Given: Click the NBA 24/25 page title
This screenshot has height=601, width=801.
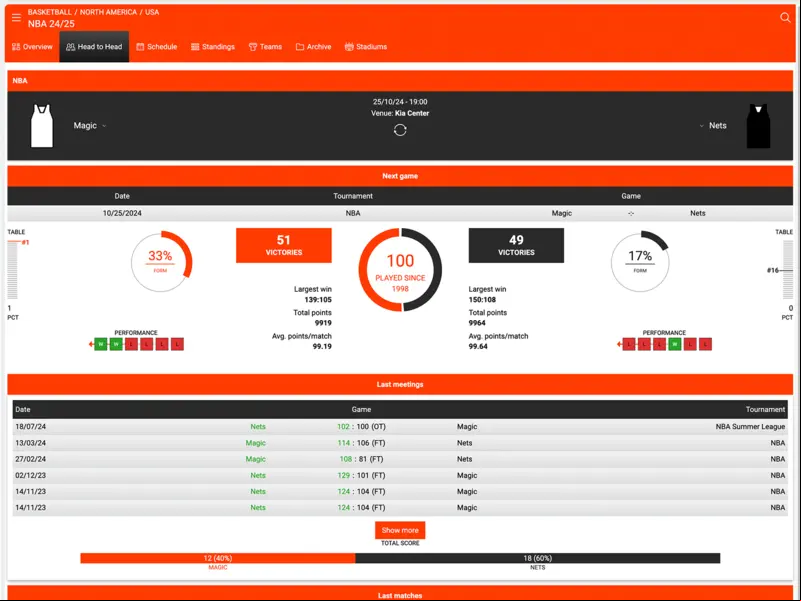Looking at the screenshot, I should pyautogui.click(x=51, y=24).
